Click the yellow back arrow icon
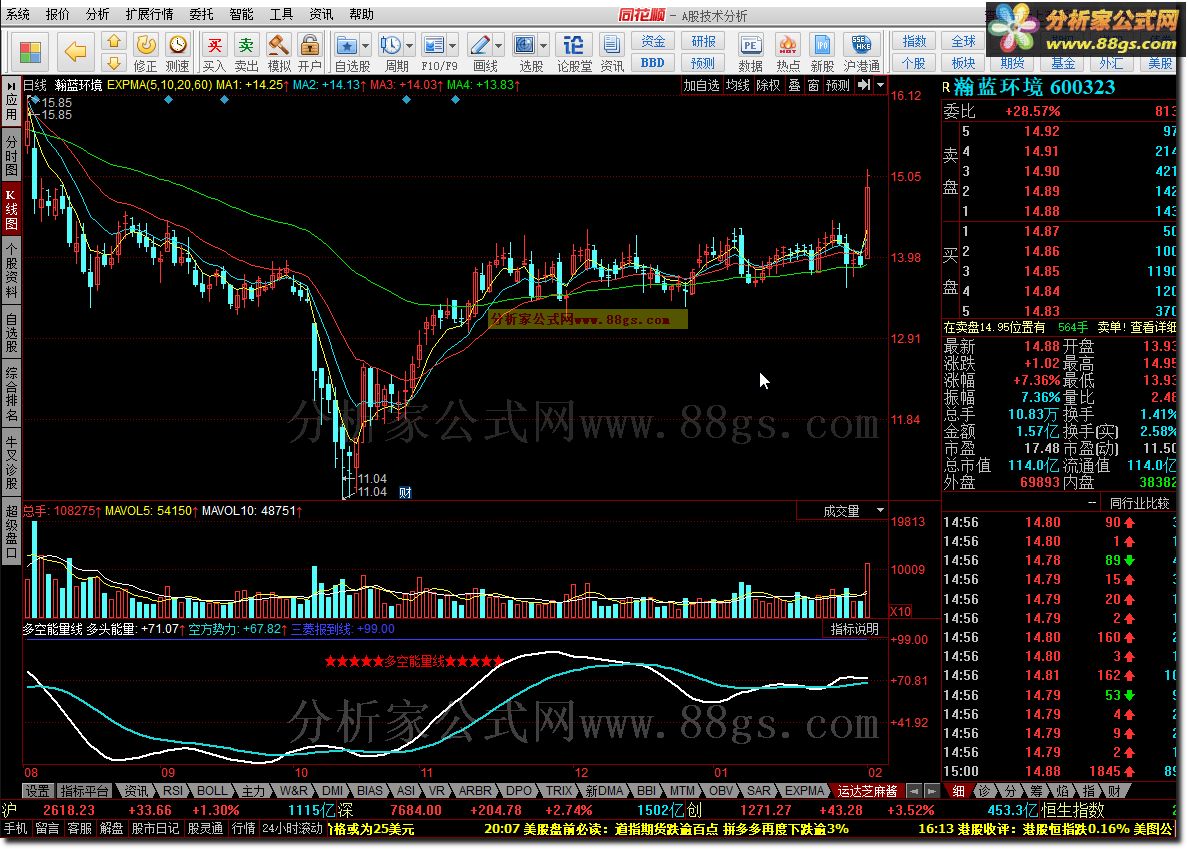This screenshot has width=1188, height=849. 75,52
